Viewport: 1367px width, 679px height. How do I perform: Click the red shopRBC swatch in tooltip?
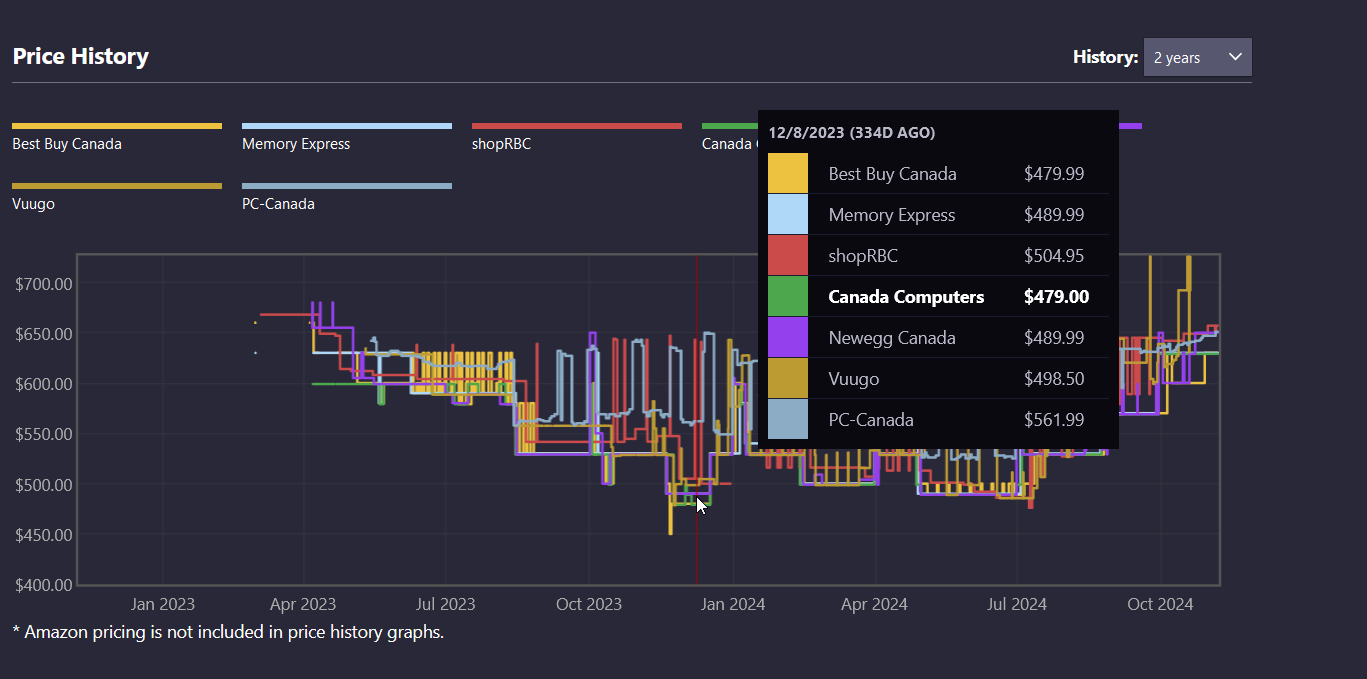pyautogui.click(x=788, y=256)
